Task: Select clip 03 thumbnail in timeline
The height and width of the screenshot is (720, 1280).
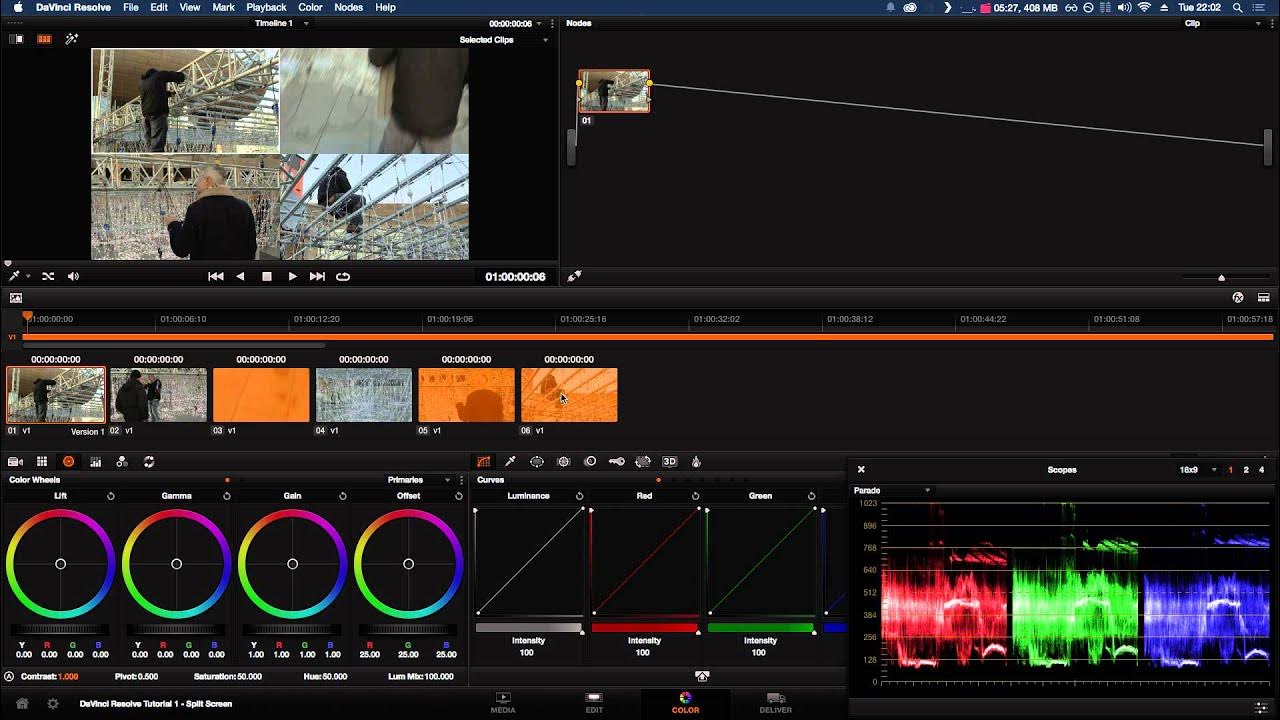Action: click(x=261, y=395)
